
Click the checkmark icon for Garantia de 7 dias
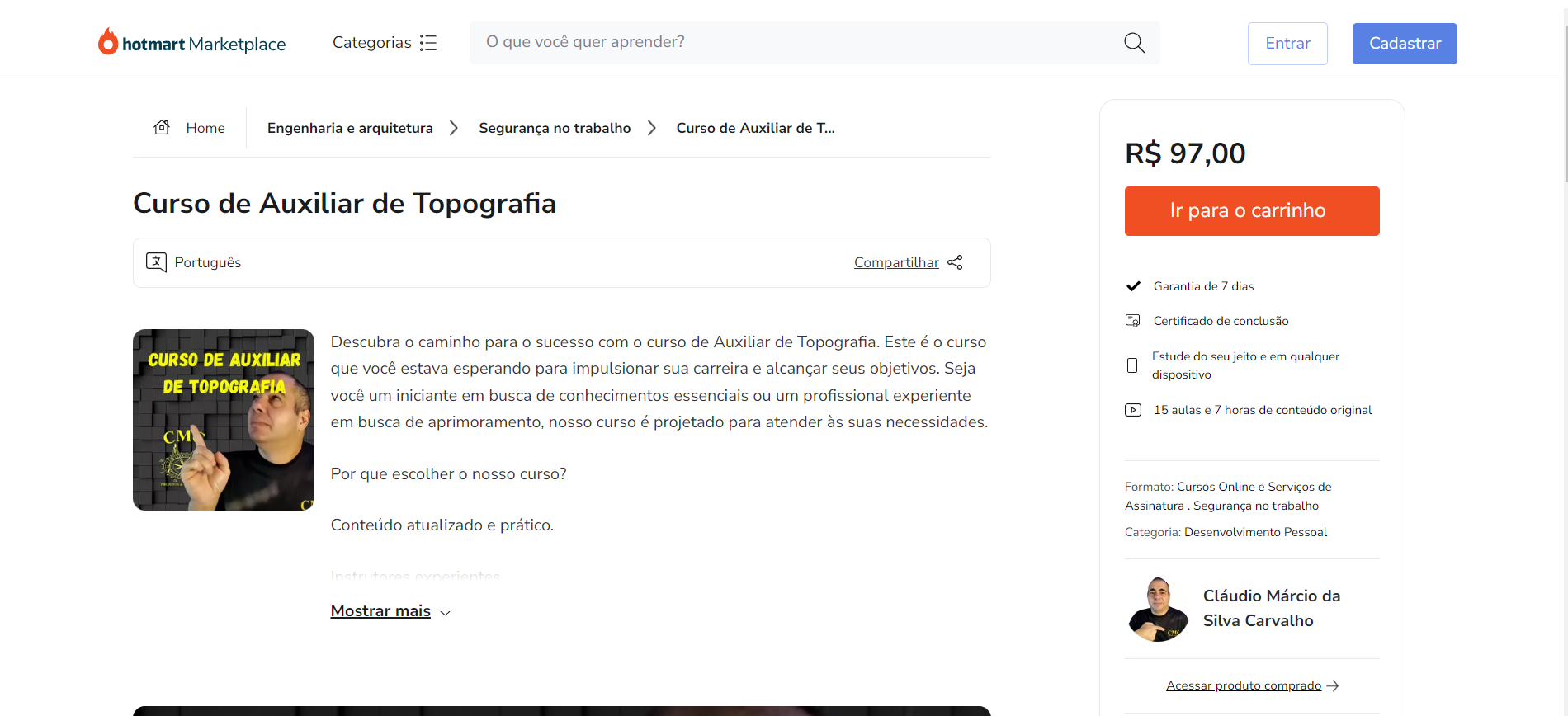[x=1133, y=286]
